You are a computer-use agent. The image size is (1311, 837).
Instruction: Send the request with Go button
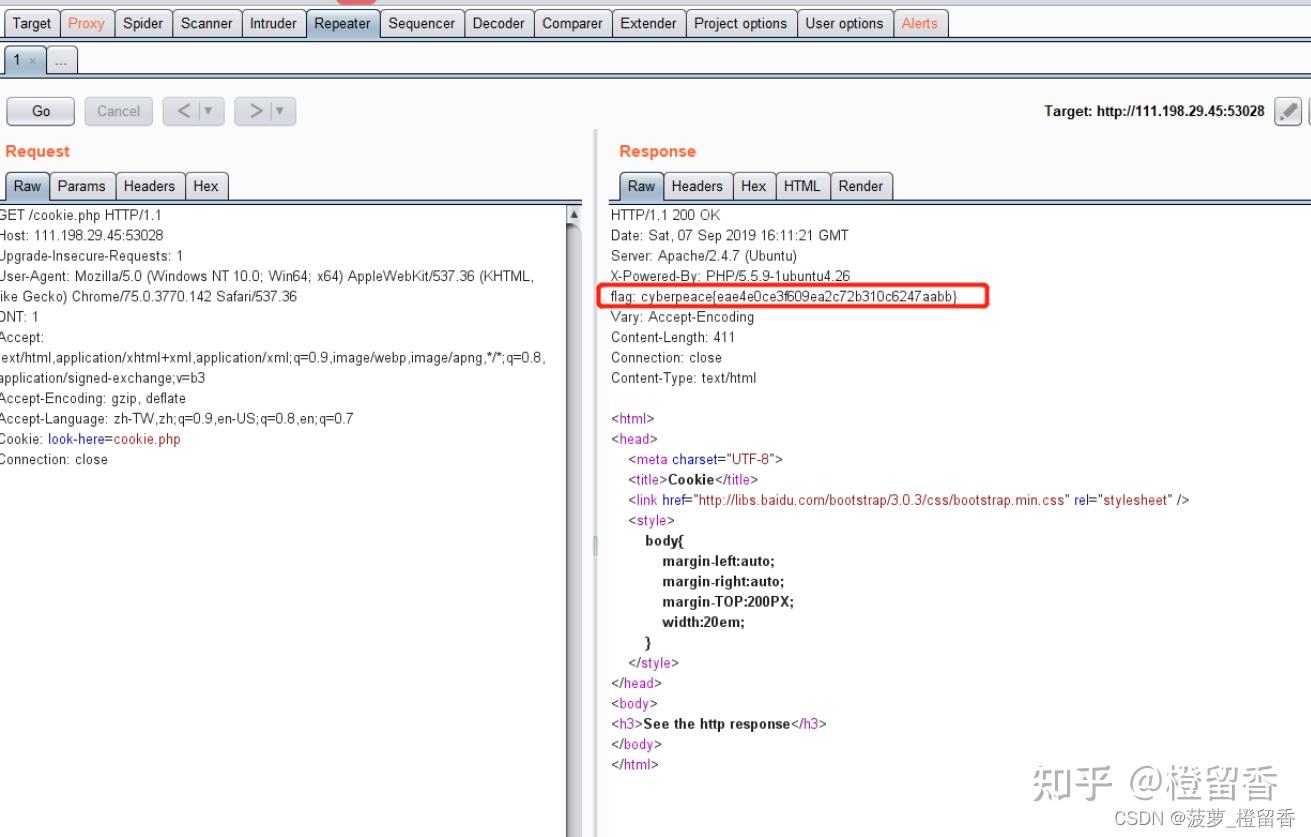[x=41, y=111]
